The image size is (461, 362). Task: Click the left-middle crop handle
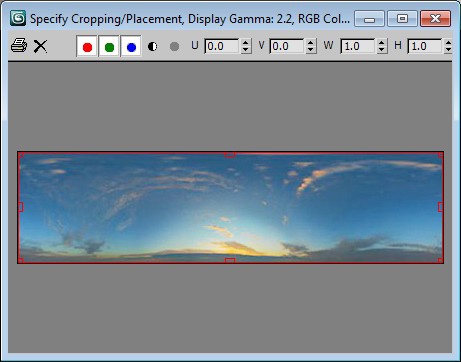pyautogui.click(x=20, y=207)
